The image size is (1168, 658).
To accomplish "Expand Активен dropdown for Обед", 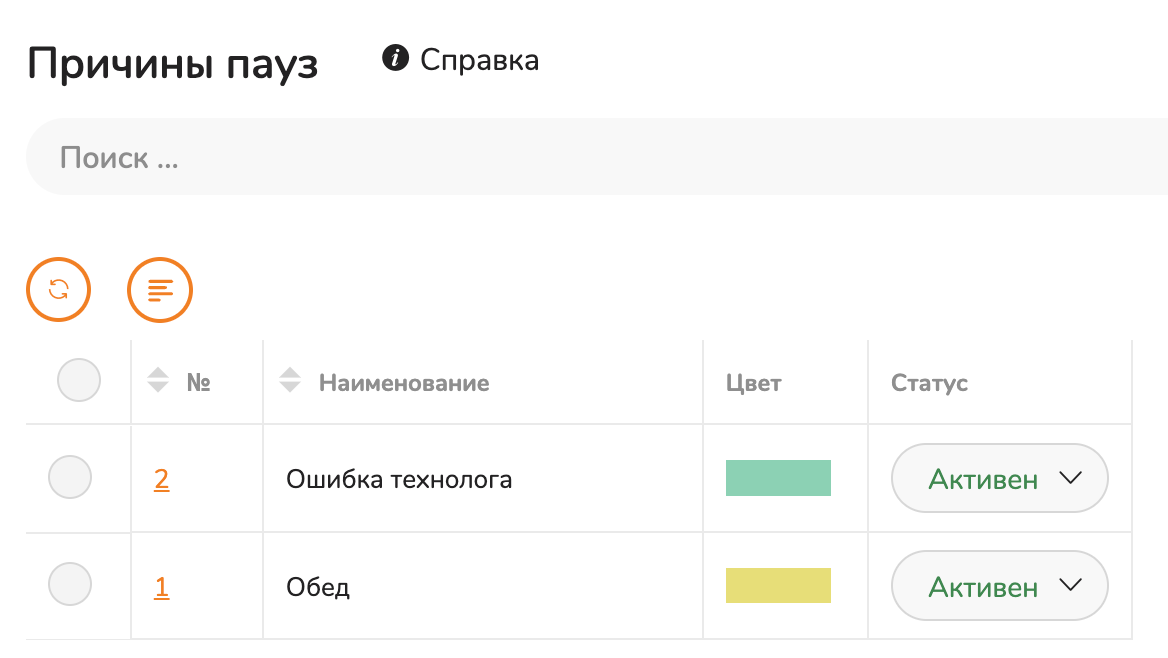I will coord(1000,585).
